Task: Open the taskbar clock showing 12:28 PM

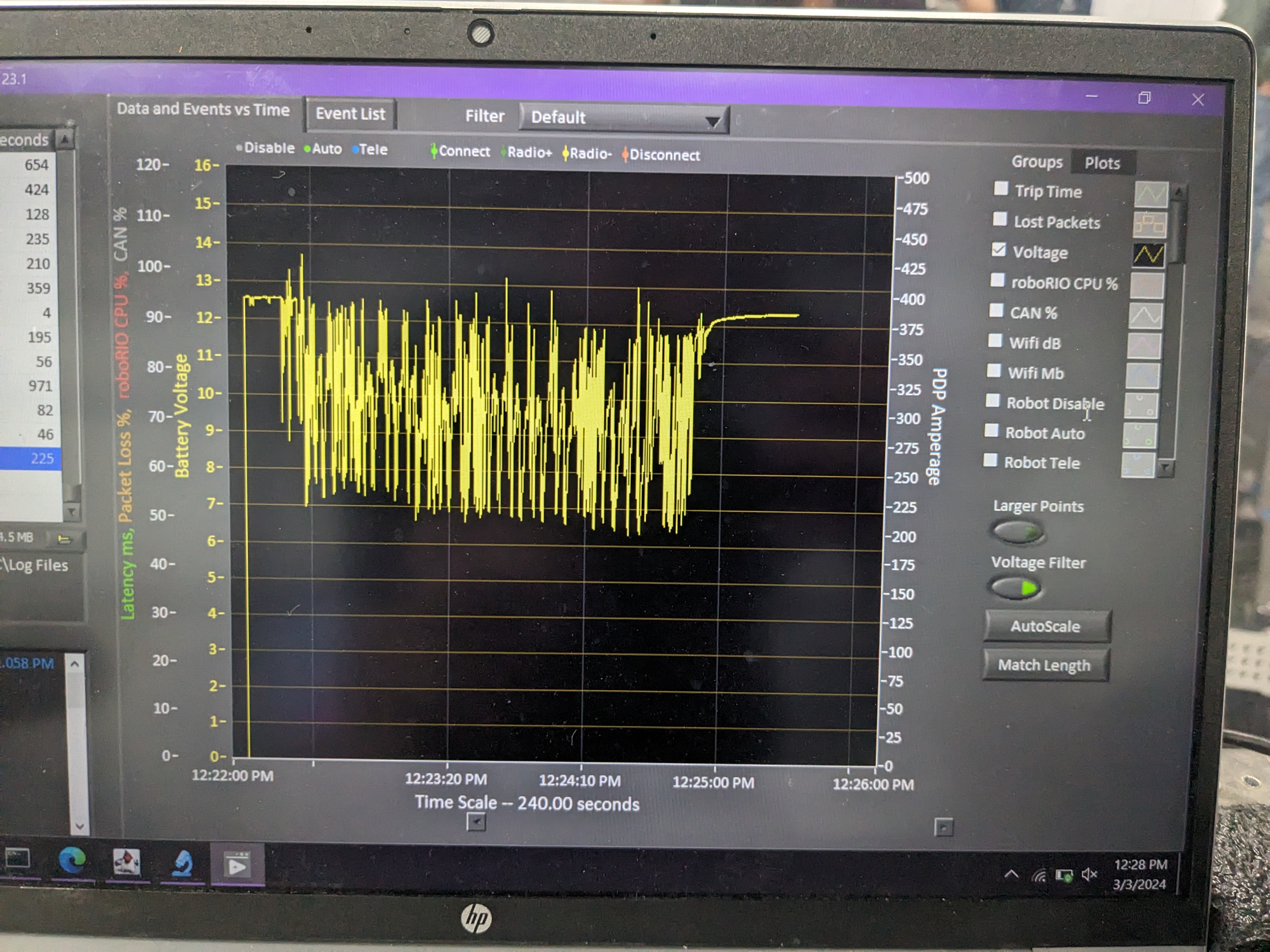Action: tap(1140, 874)
